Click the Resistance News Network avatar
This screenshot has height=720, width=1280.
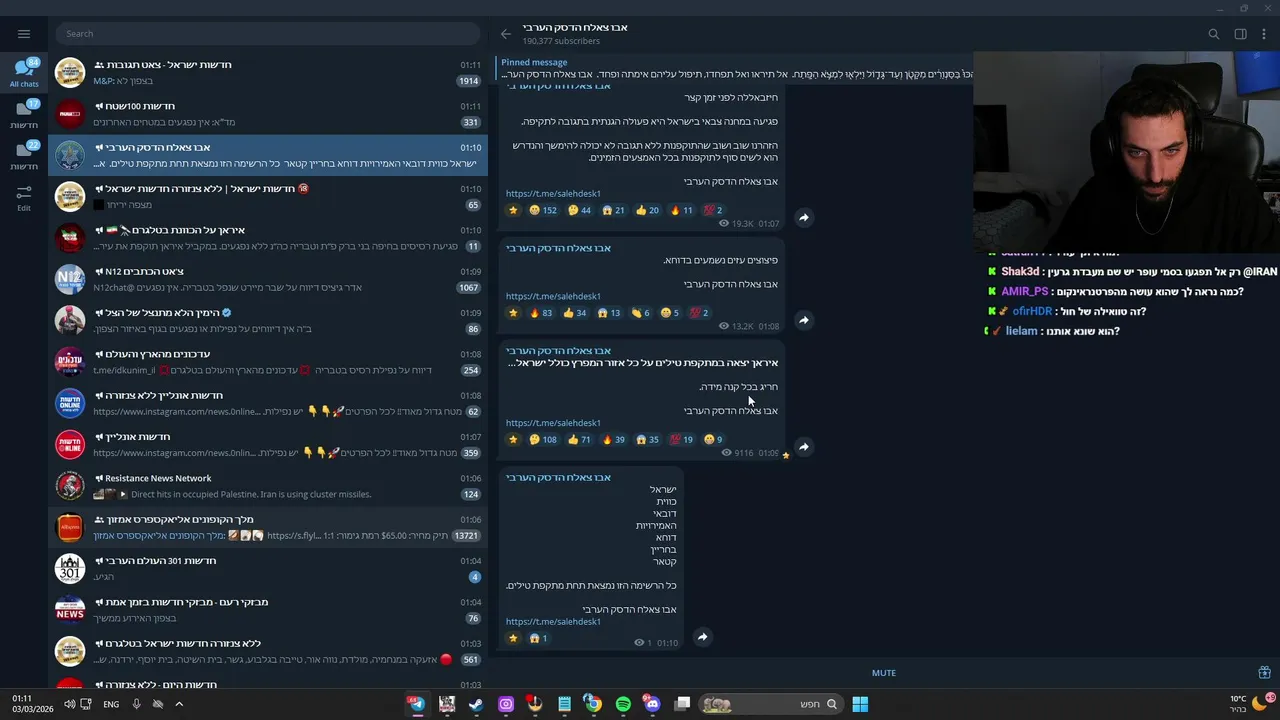point(70,486)
